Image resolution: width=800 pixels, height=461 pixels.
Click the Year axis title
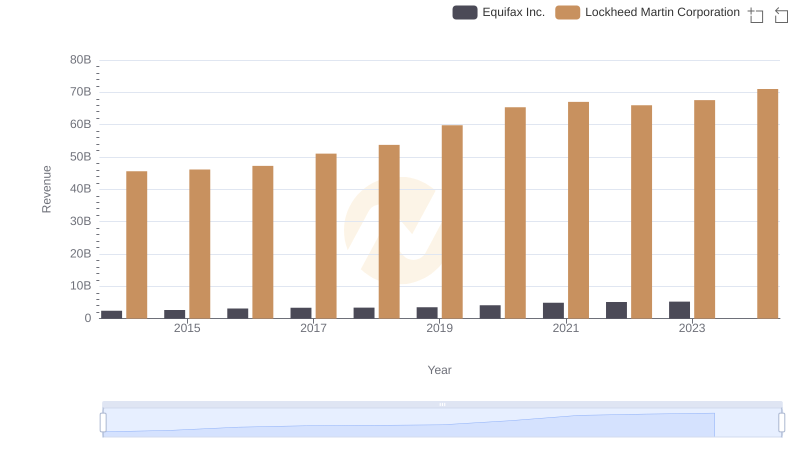[x=439, y=370]
